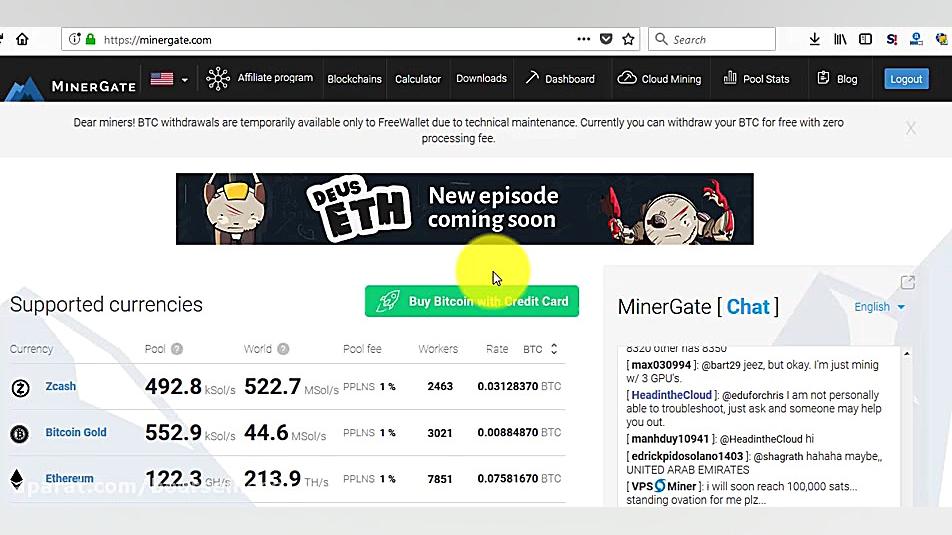Click the Cloud Mining cloud icon
Screen dimensions: 952x535
point(627,78)
